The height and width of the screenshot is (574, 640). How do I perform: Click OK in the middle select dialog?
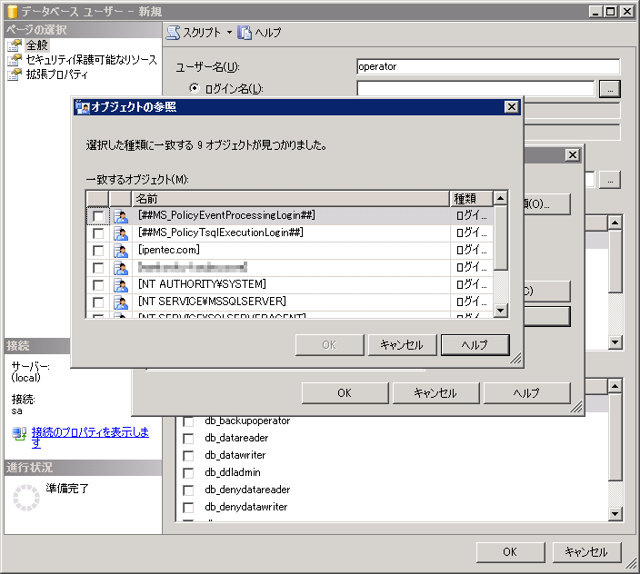(345, 393)
